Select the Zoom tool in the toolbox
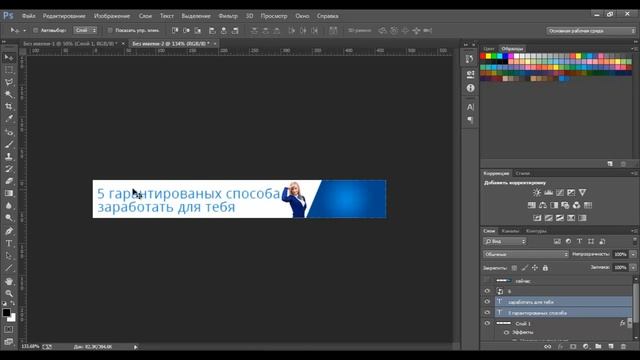The height and width of the screenshot is (360, 640). point(9,293)
